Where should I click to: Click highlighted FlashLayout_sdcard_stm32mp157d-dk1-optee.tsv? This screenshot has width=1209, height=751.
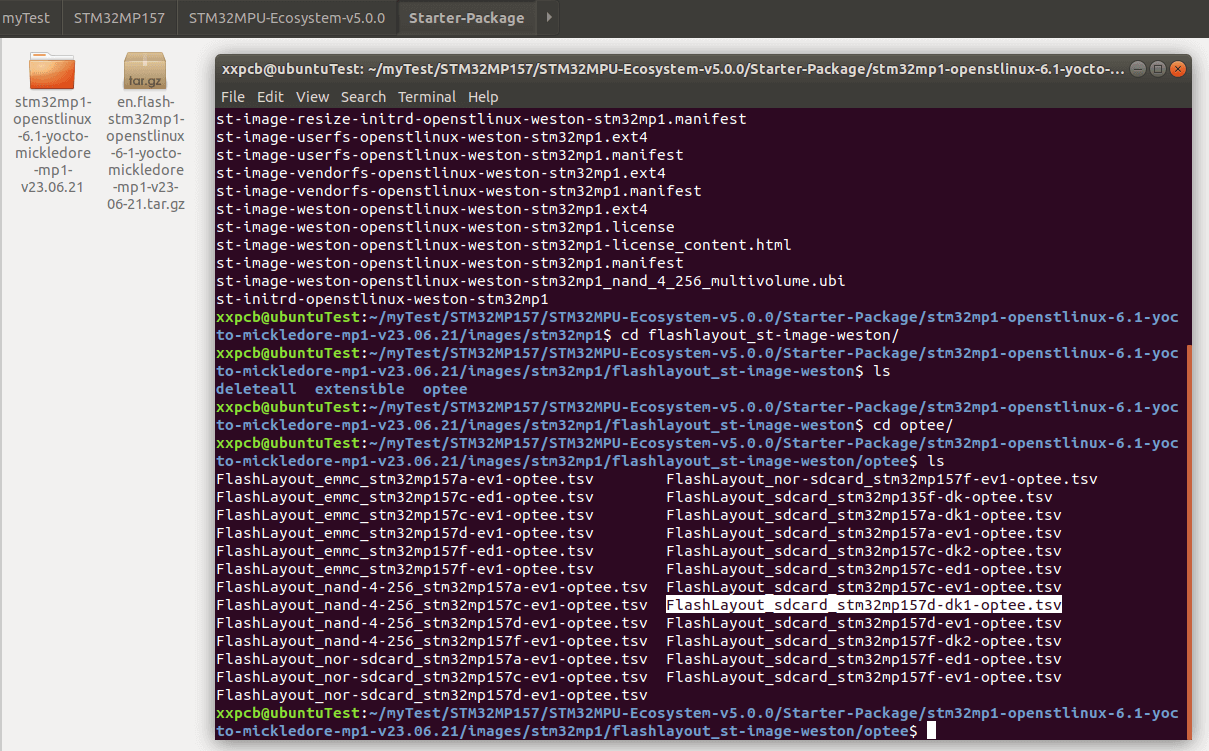[x=864, y=605]
